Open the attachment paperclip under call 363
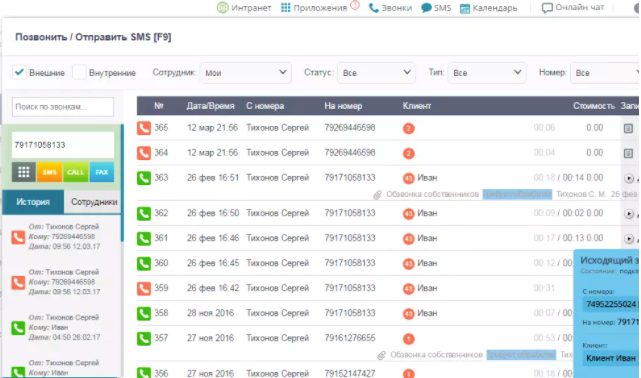The height and width of the screenshot is (378, 641). pos(377,195)
